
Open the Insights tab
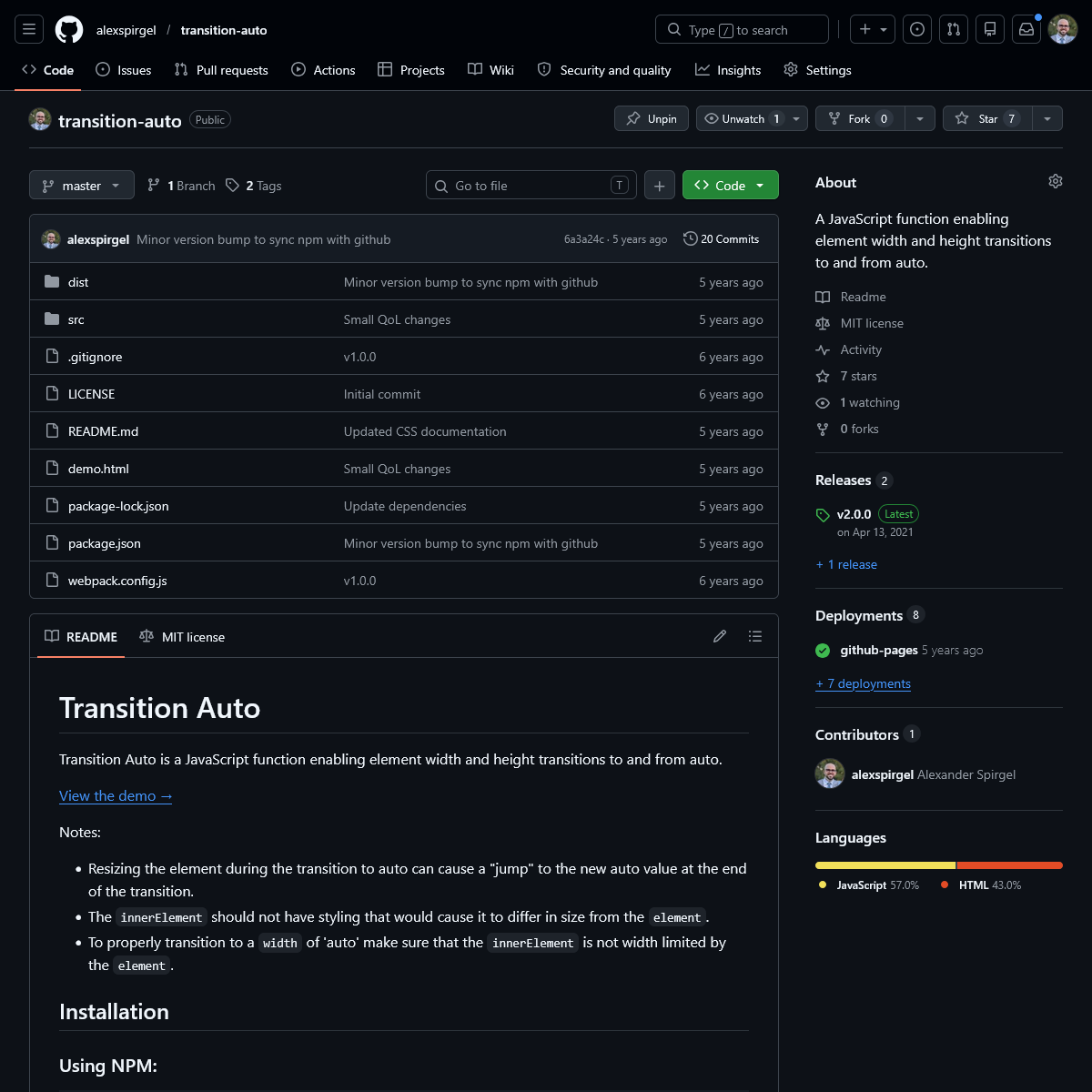[728, 70]
